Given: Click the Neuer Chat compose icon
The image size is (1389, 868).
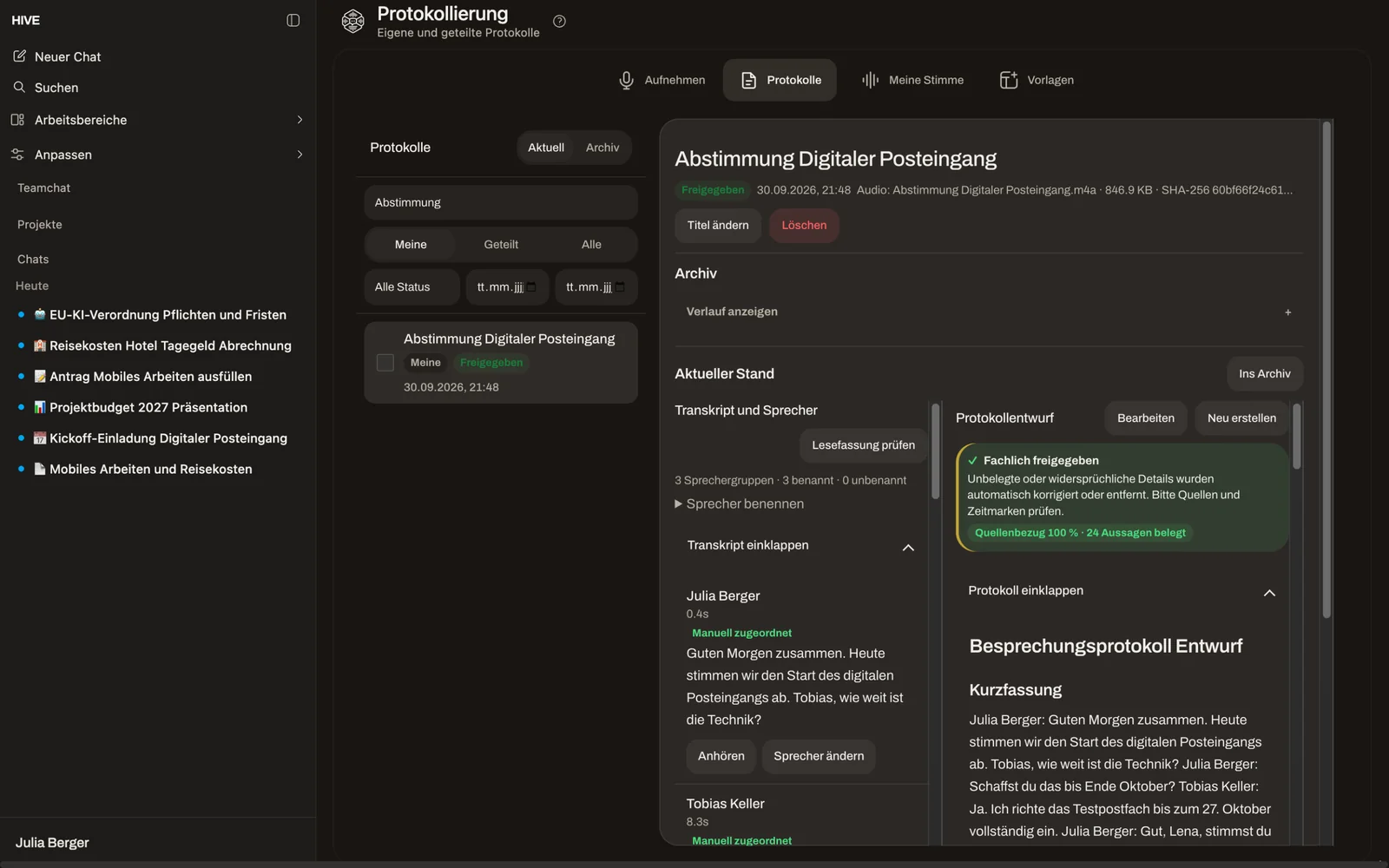Looking at the screenshot, I should pyautogui.click(x=19, y=56).
